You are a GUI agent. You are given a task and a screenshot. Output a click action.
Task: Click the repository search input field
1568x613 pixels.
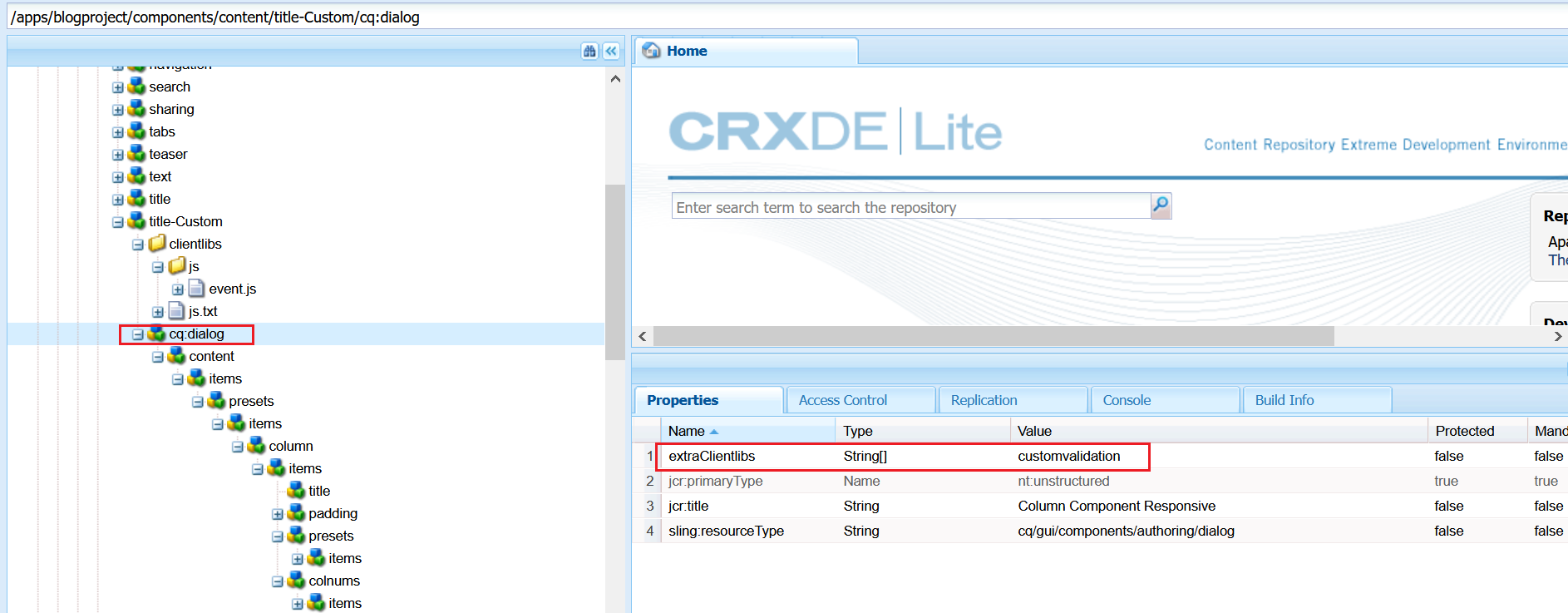911,207
